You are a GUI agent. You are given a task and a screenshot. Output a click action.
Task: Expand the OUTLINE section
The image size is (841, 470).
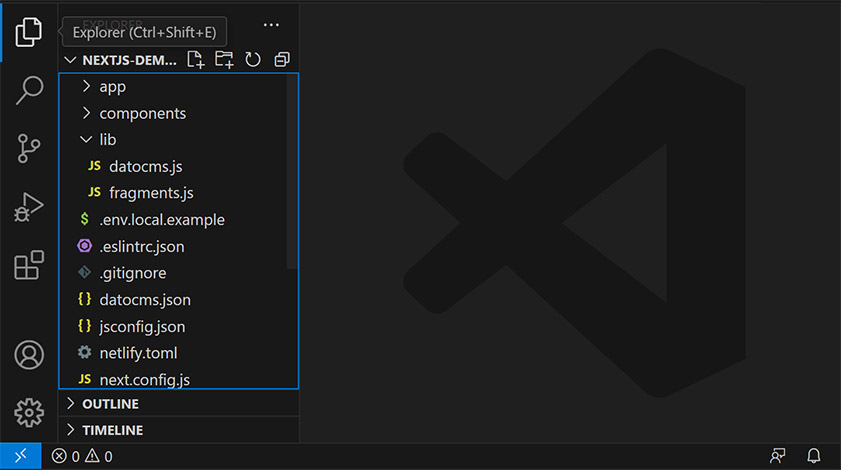pos(178,403)
